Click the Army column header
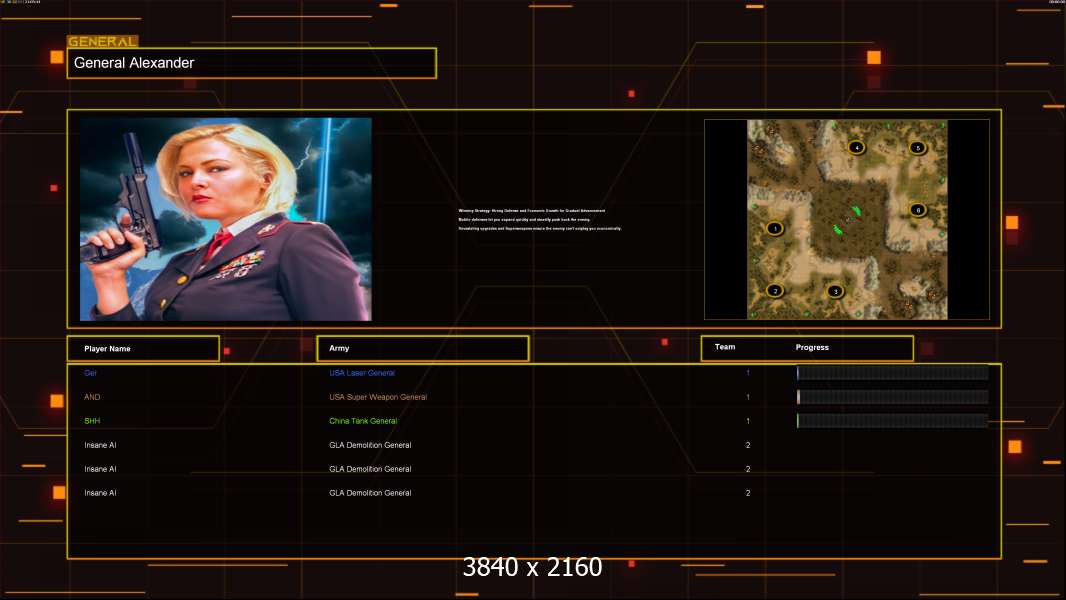 (x=423, y=349)
